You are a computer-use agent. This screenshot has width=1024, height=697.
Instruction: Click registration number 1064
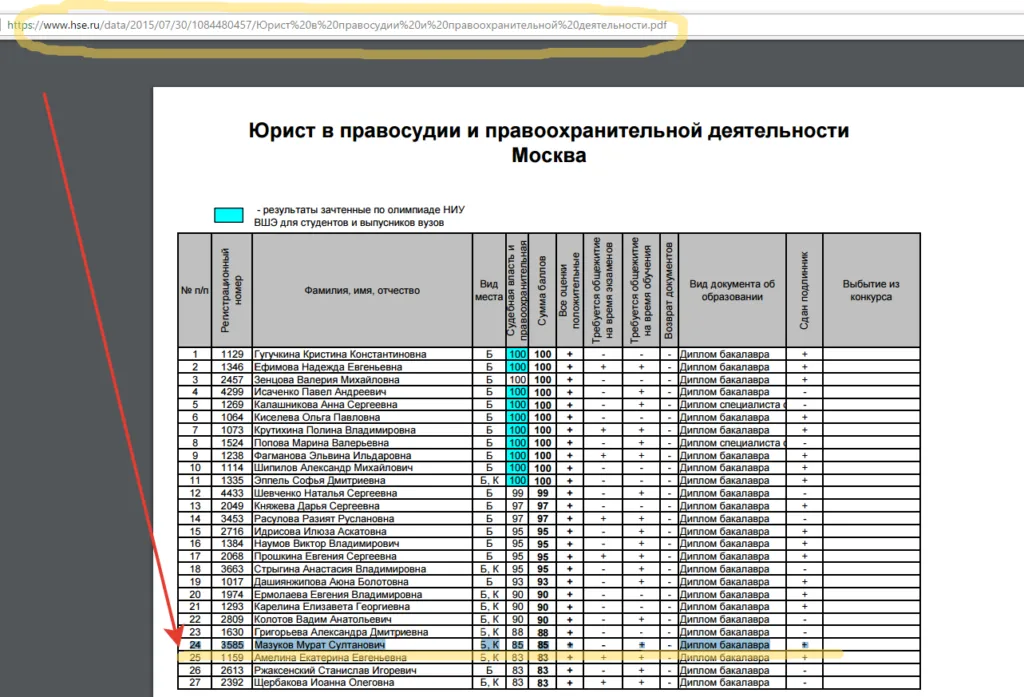point(232,417)
